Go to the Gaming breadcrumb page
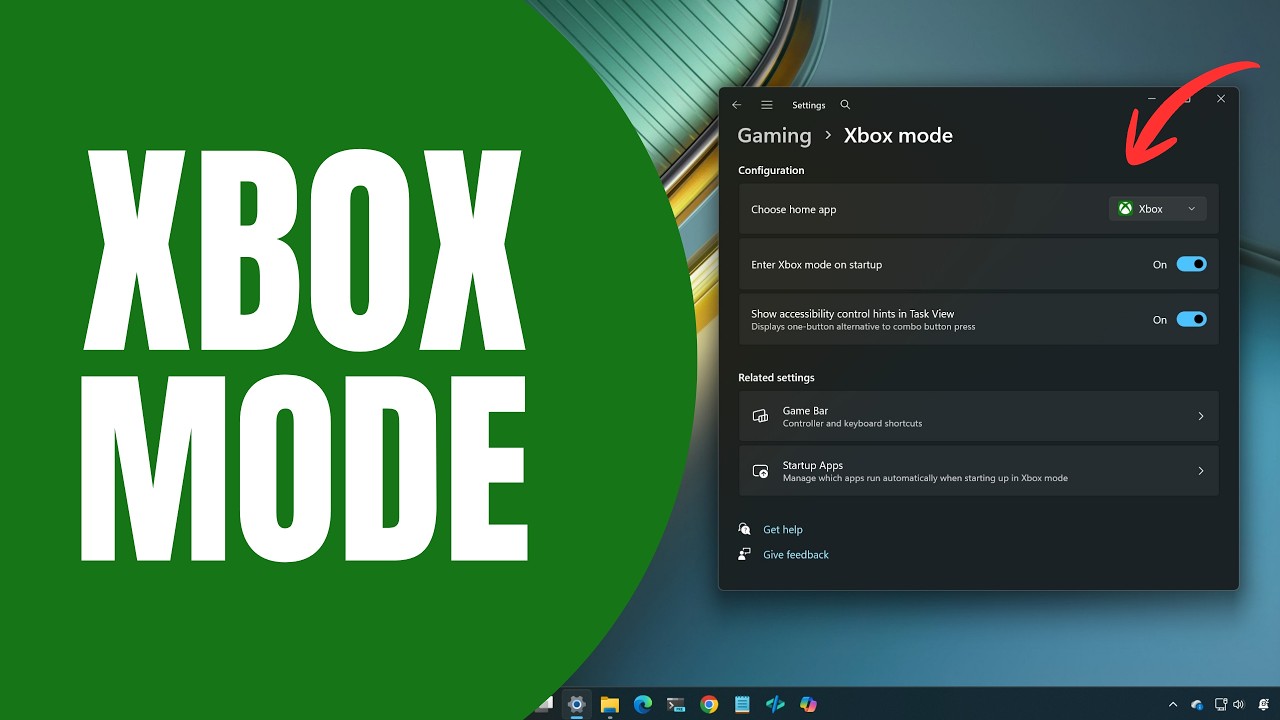This screenshot has height=720, width=1280. coord(774,135)
